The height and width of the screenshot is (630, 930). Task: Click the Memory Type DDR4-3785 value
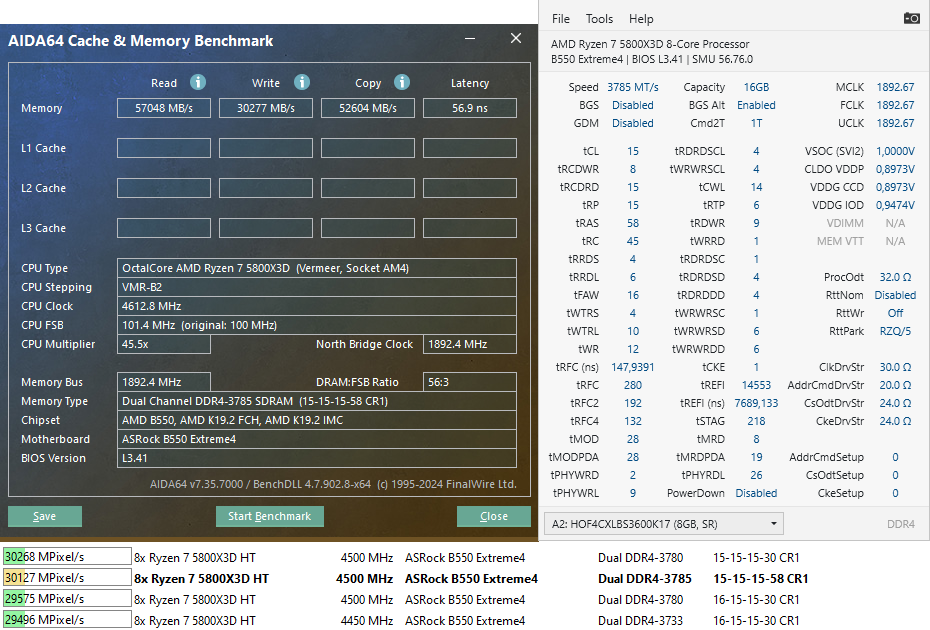[x=317, y=401]
